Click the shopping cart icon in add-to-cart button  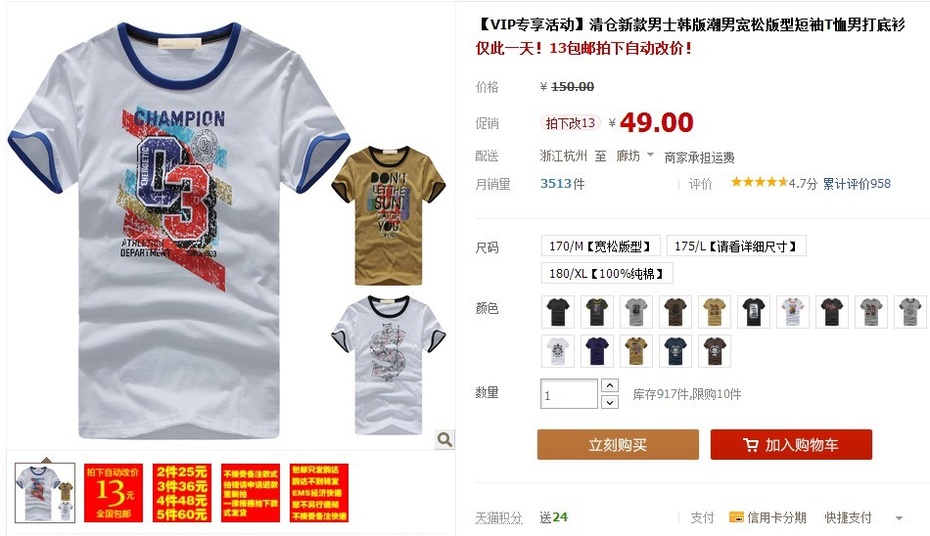coord(750,445)
